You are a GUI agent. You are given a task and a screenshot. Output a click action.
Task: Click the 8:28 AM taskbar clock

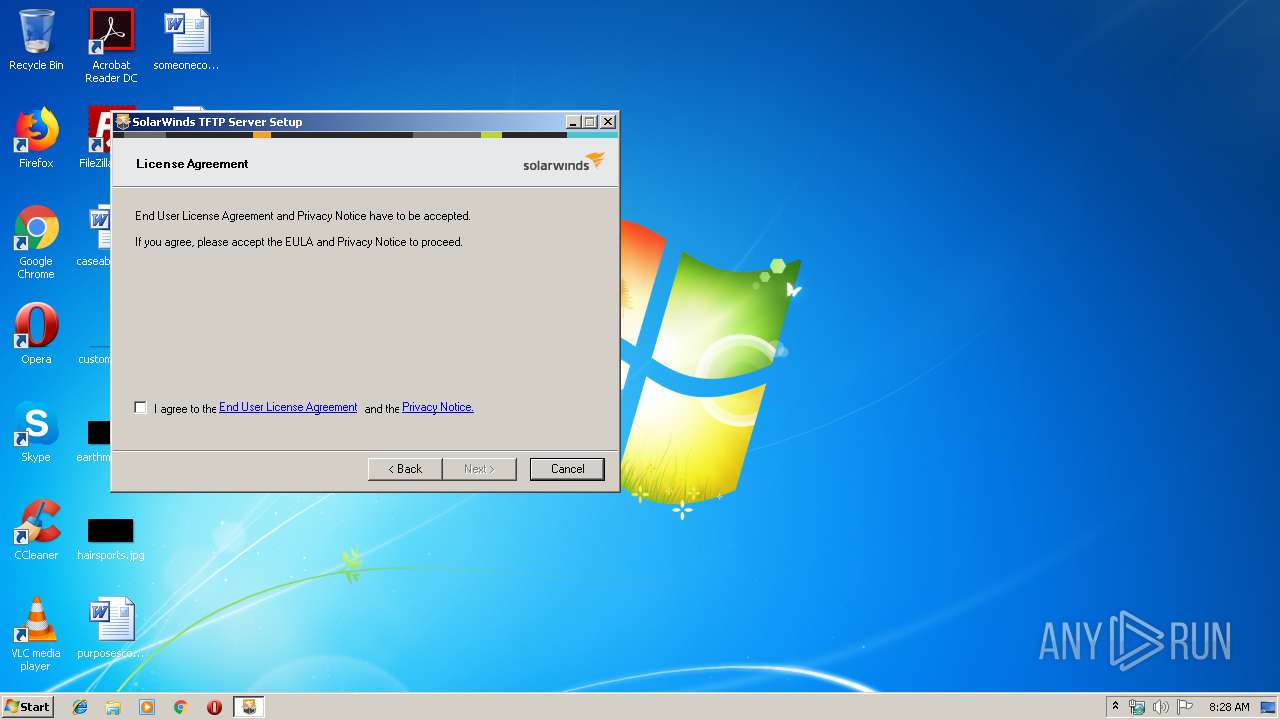pos(1229,707)
